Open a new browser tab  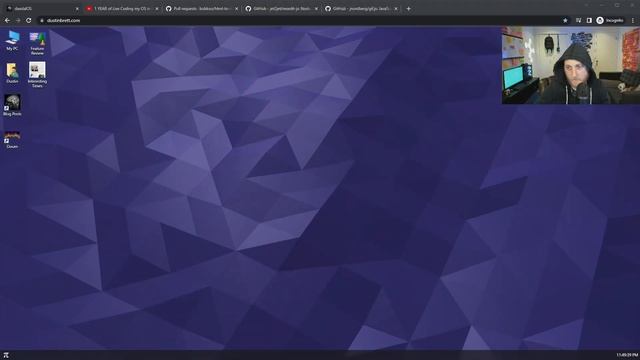click(x=409, y=9)
